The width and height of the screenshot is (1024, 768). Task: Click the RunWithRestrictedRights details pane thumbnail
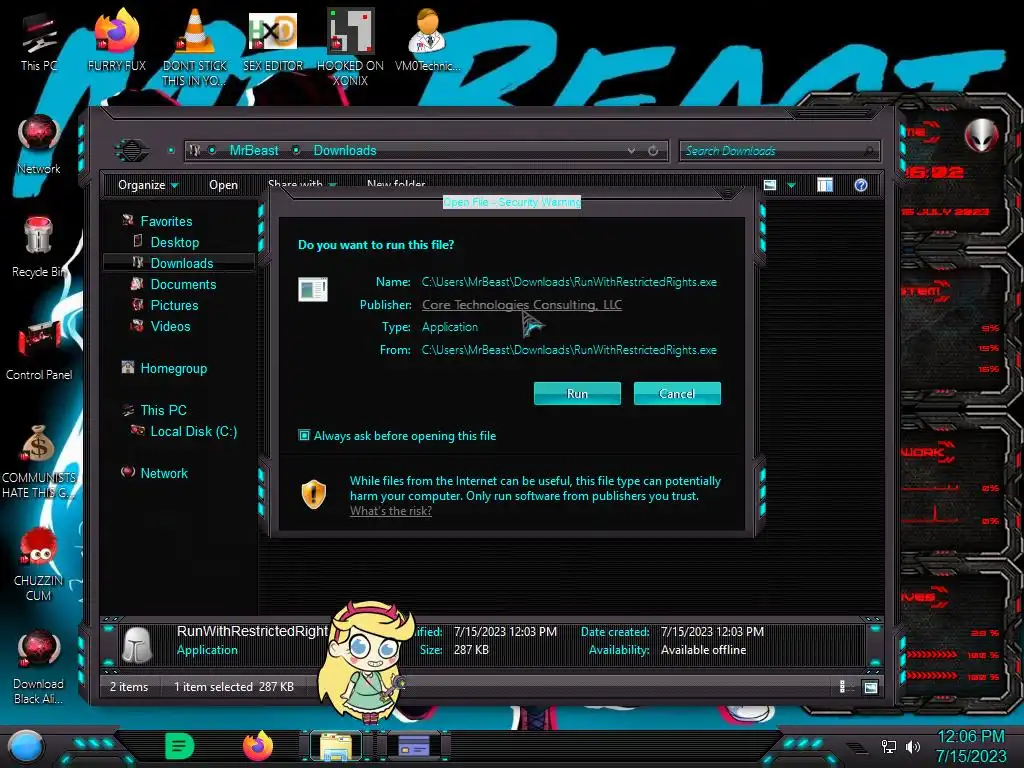click(137, 645)
